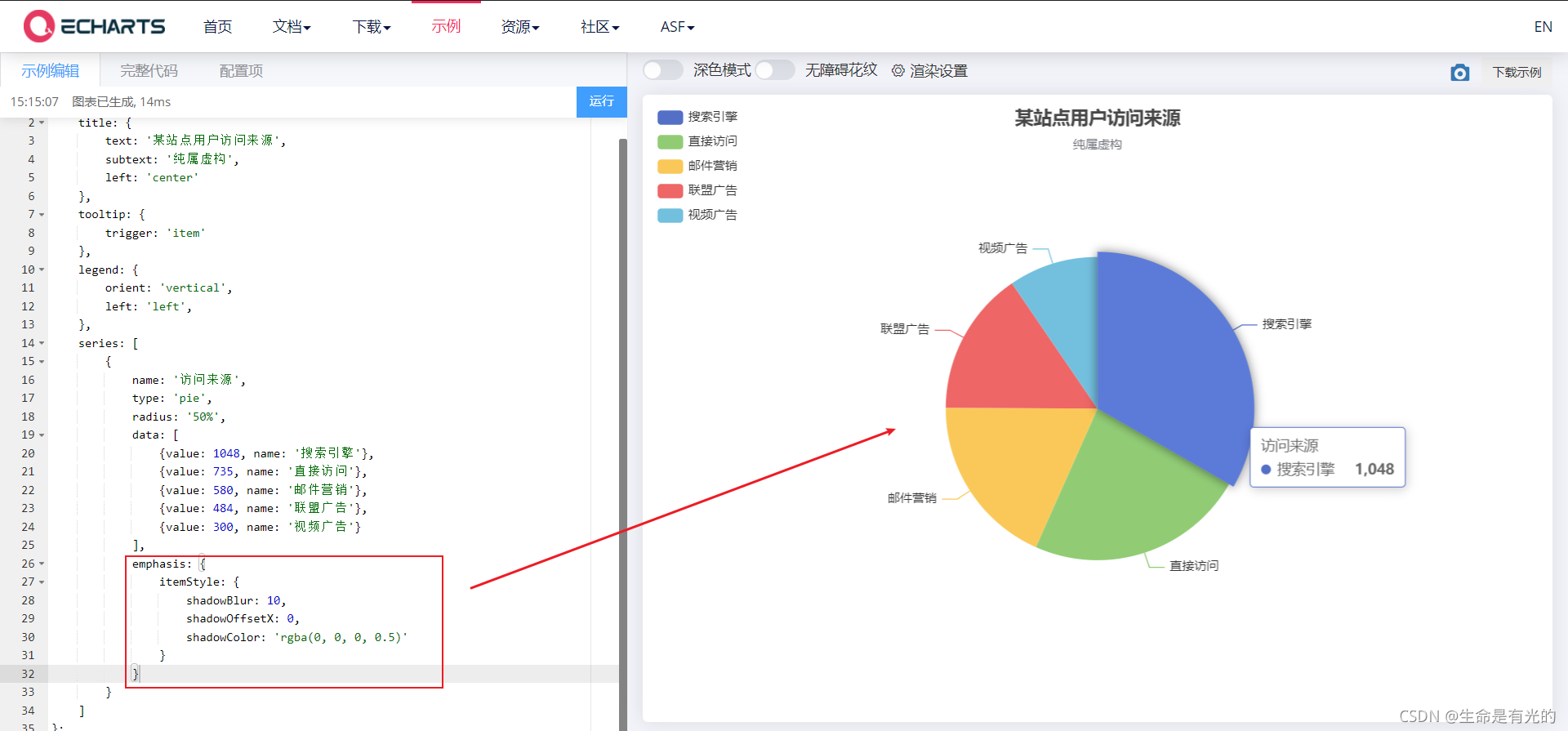Screen dimensions: 1568x731
Task: Click the 下载示例 button
Action: click(x=1517, y=73)
